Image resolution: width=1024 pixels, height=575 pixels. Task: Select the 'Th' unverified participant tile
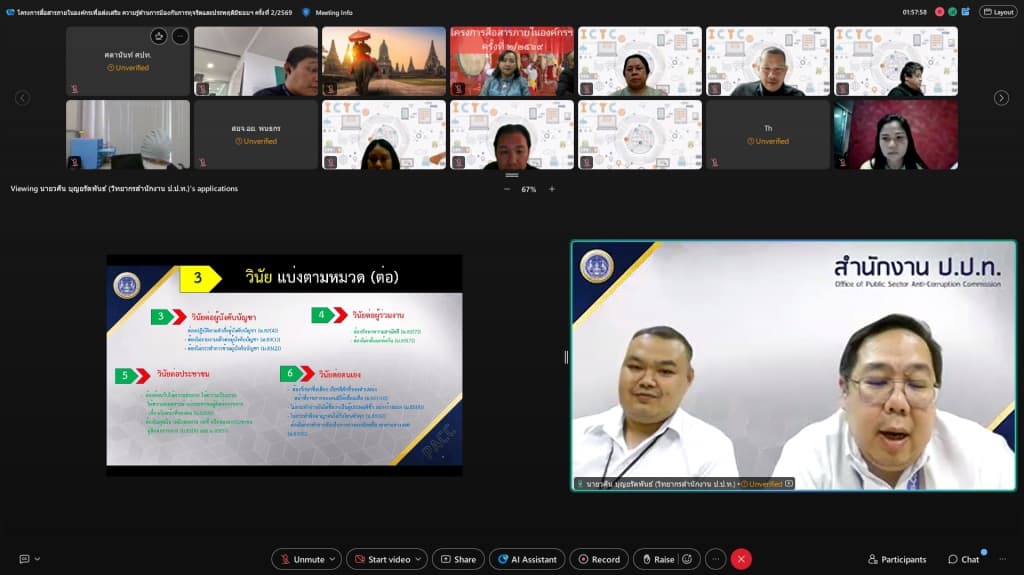[768, 135]
